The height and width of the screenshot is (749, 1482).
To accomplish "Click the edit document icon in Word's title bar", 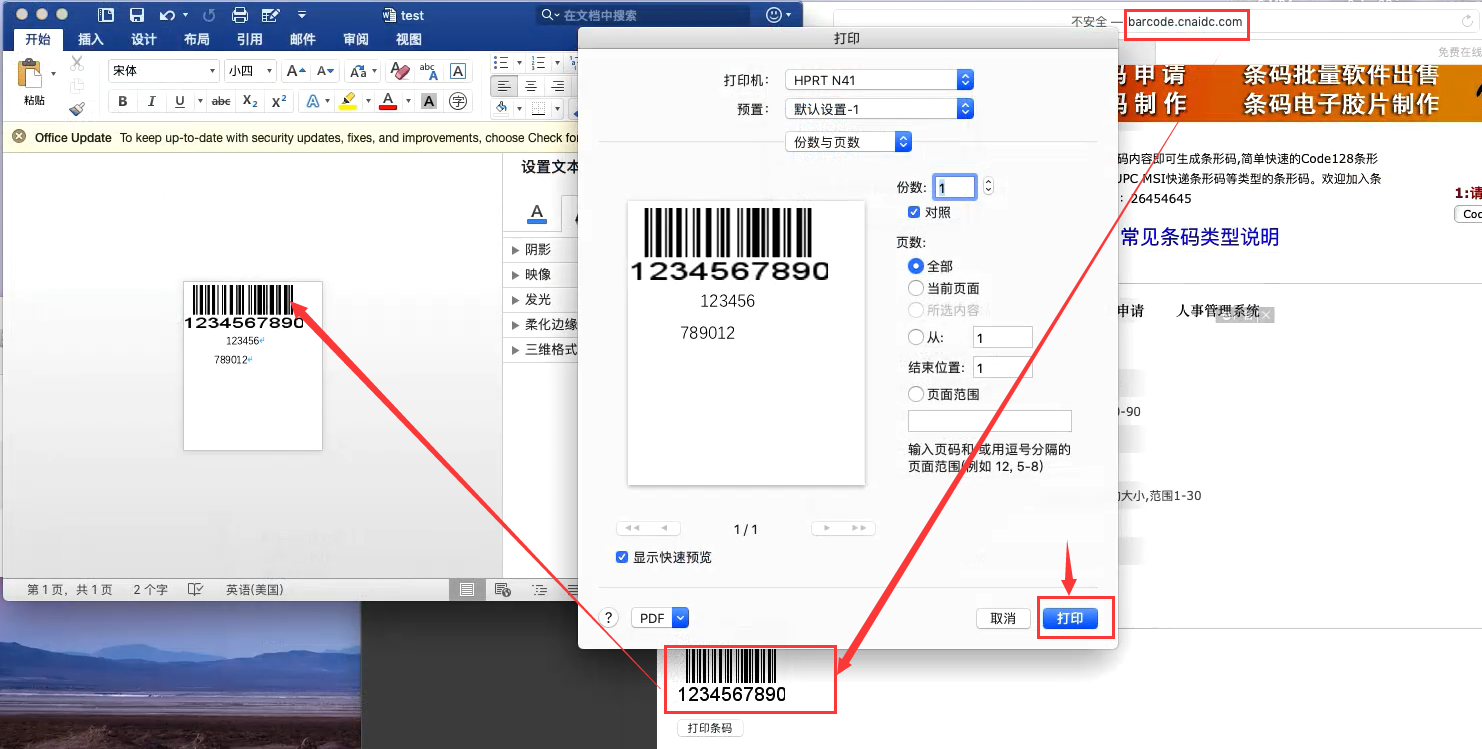I will click(270, 15).
